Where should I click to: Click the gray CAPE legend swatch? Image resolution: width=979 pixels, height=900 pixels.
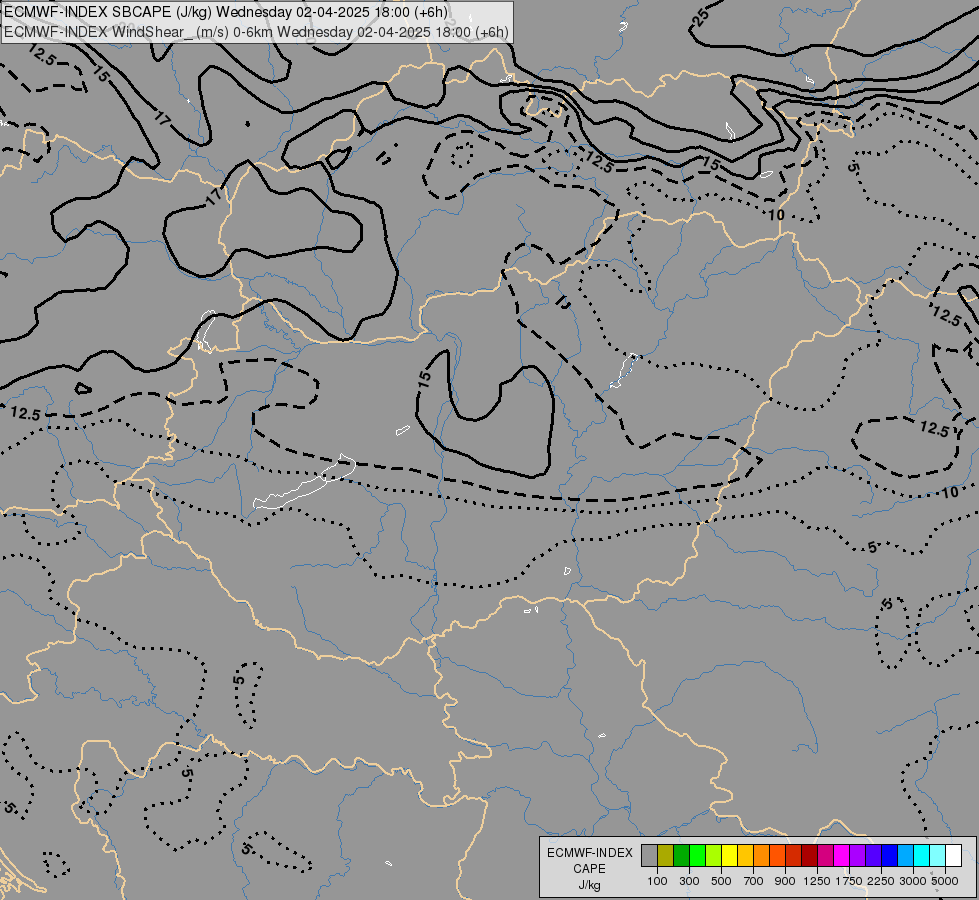(x=649, y=855)
